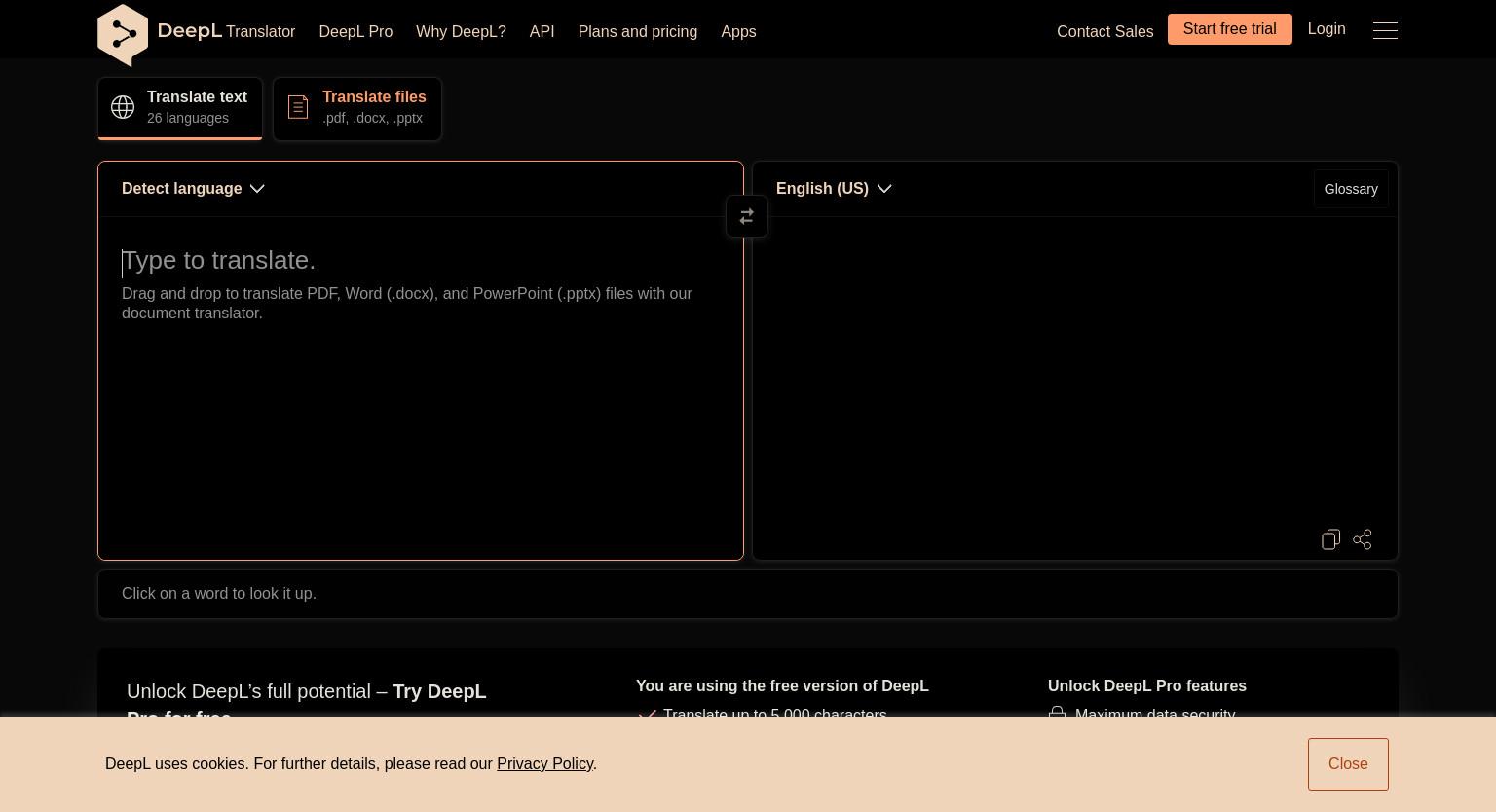
Task: Switch to the Translate files tab
Action: (x=357, y=108)
